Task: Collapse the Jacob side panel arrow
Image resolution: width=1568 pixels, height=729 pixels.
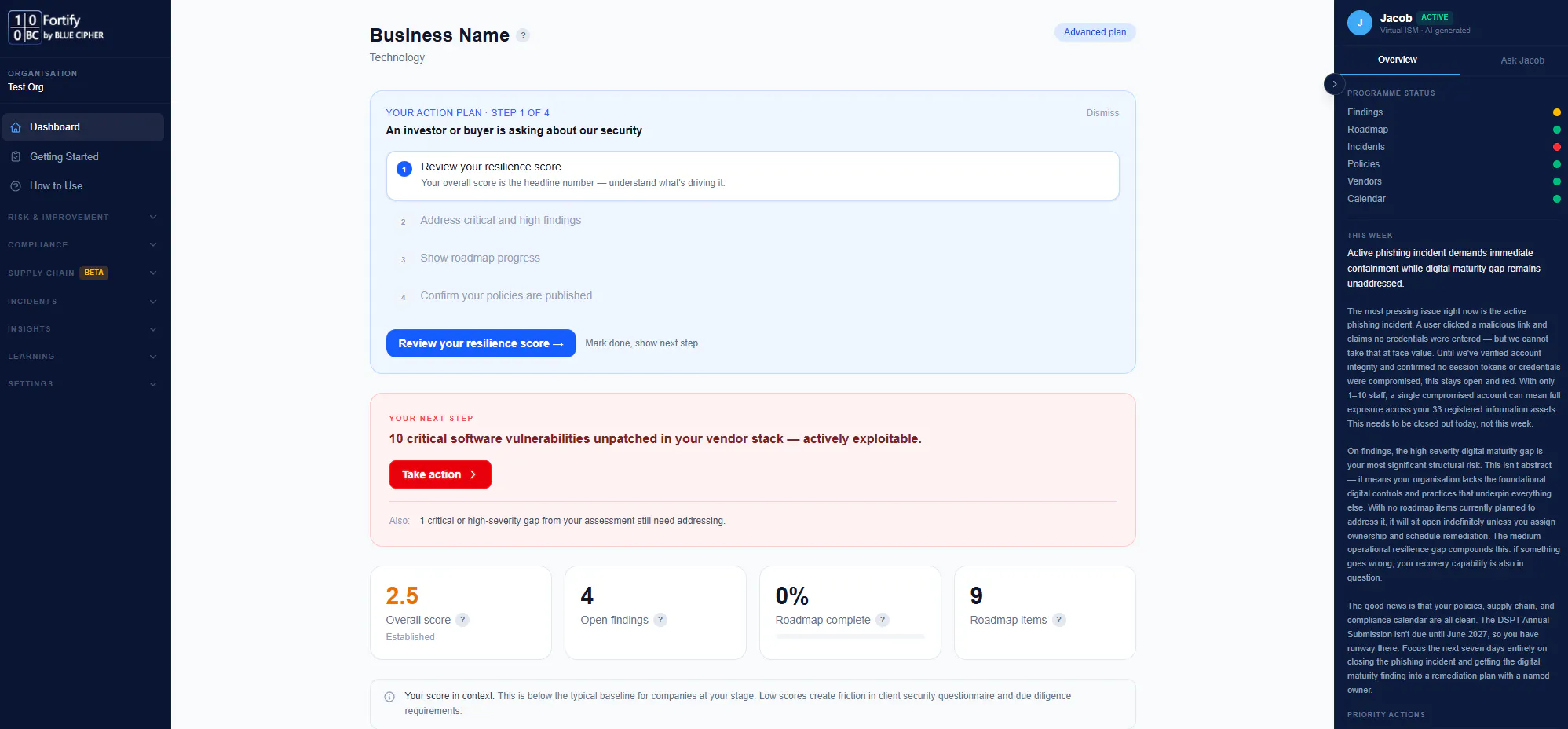Action: click(x=1335, y=84)
